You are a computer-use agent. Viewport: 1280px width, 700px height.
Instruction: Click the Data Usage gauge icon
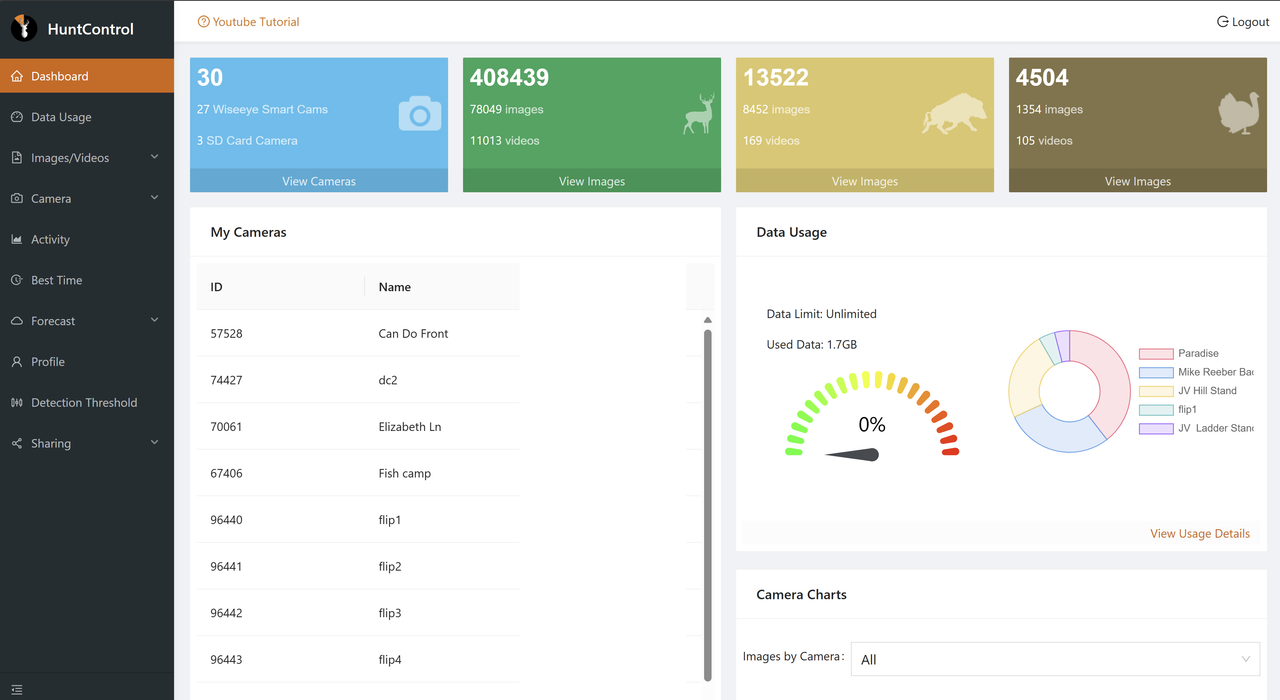click(x=17, y=117)
